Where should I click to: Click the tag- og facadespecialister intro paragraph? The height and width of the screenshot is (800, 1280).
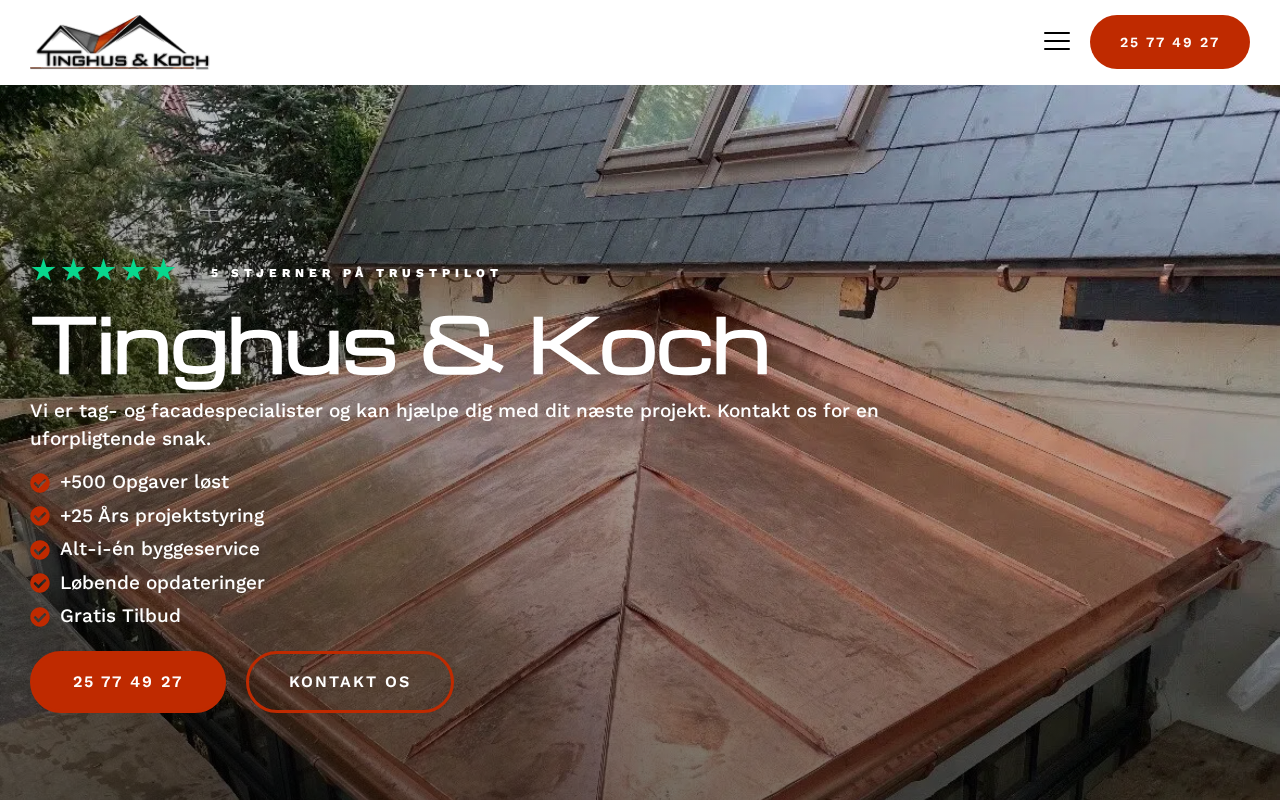pyautogui.click(x=455, y=425)
